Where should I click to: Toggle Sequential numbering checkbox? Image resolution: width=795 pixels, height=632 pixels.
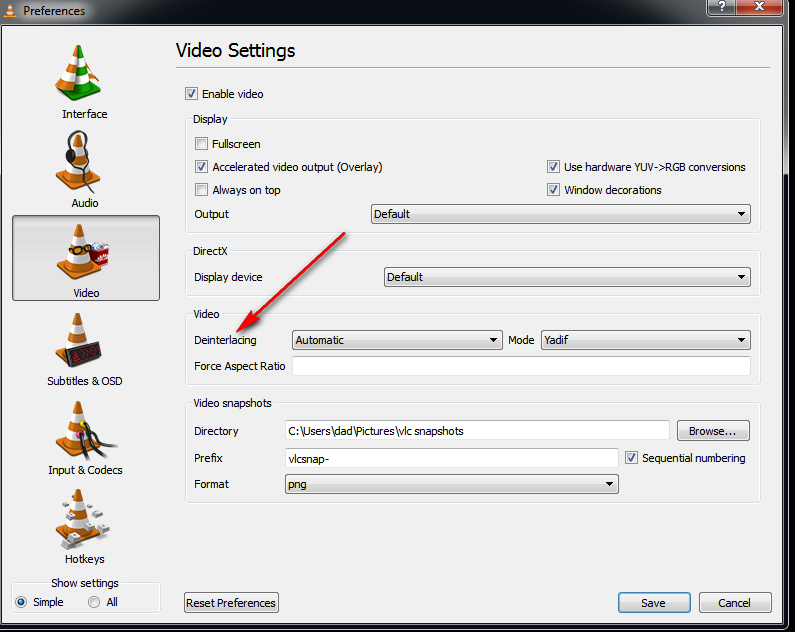(x=631, y=458)
